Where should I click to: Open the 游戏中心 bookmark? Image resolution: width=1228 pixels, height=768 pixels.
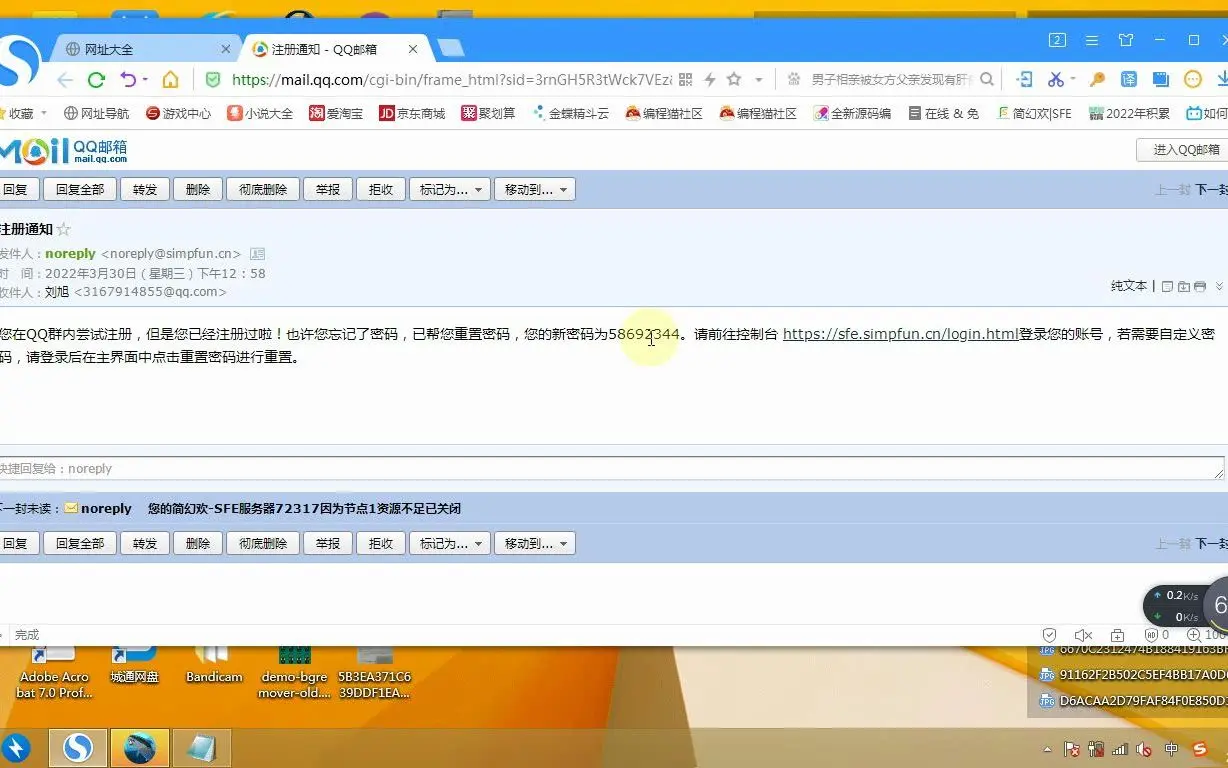pyautogui.click(x=179, y=113)
